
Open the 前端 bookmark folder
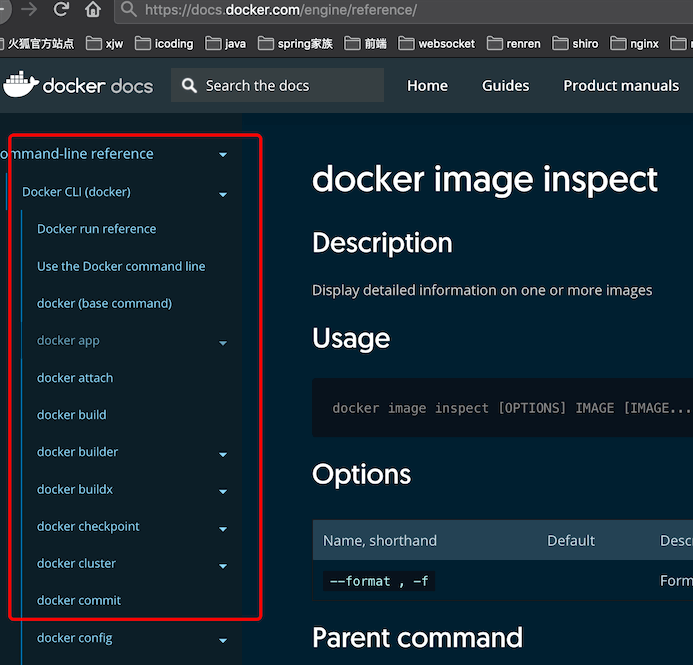click(366, 43)
